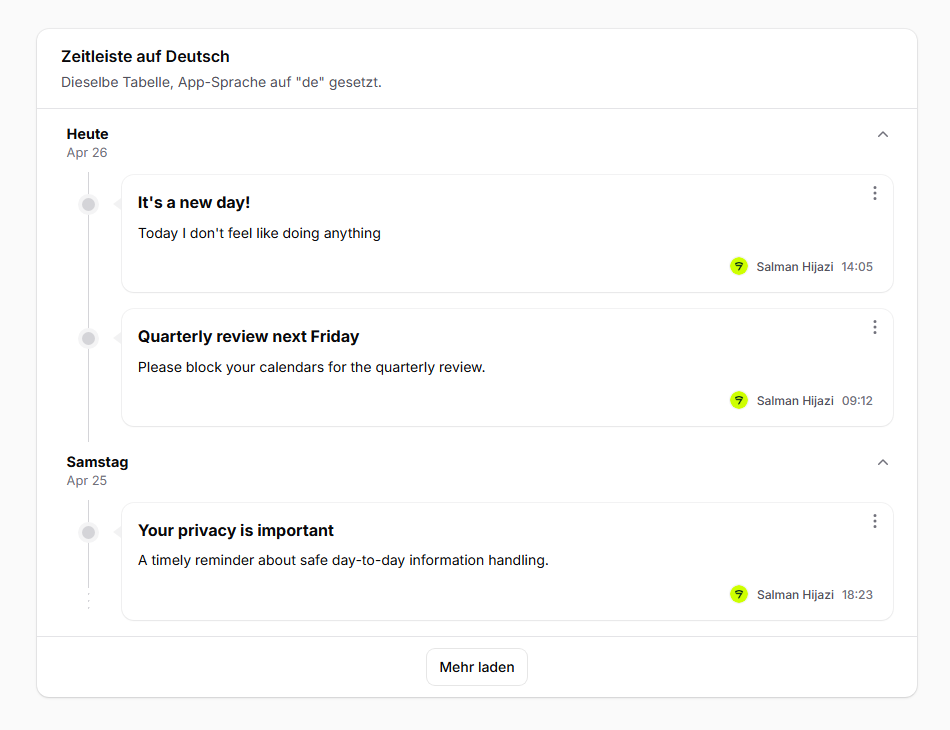Open three-dot menu on Quarterly review card
Viewport: 950px width, 730px height.
pos(874,327)
